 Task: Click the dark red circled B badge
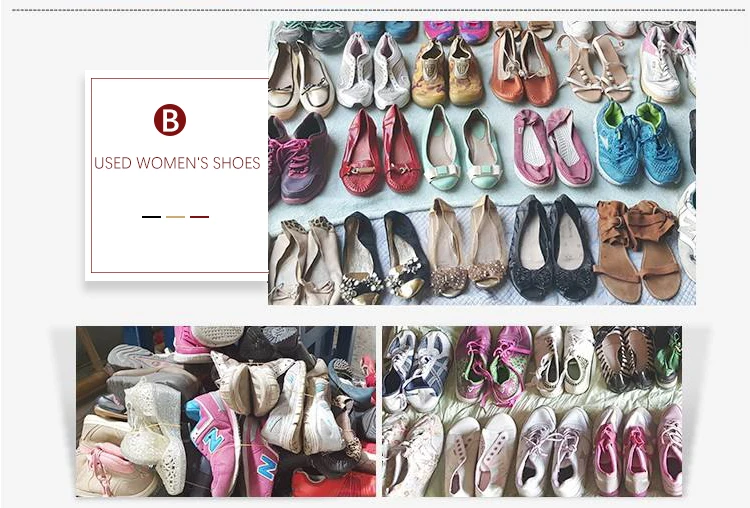170,120
